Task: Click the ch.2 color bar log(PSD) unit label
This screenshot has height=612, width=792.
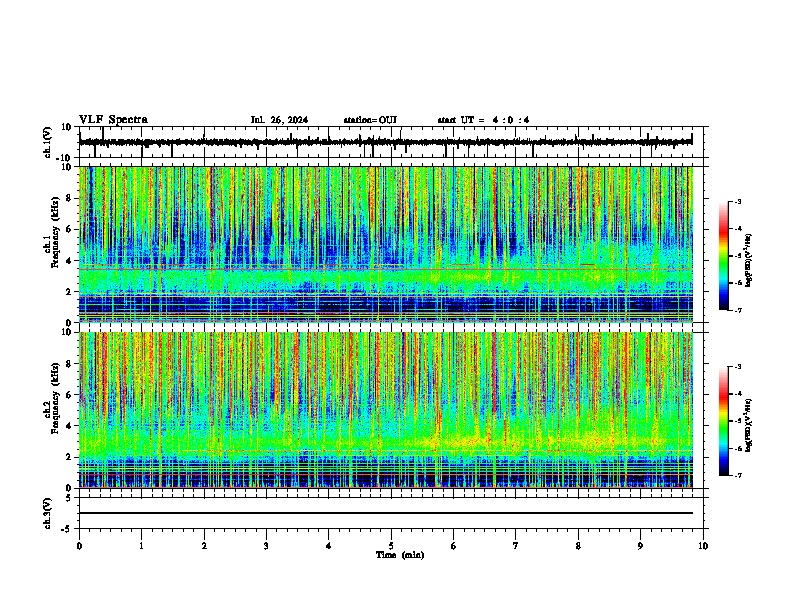Action: [x=749, y=425]
